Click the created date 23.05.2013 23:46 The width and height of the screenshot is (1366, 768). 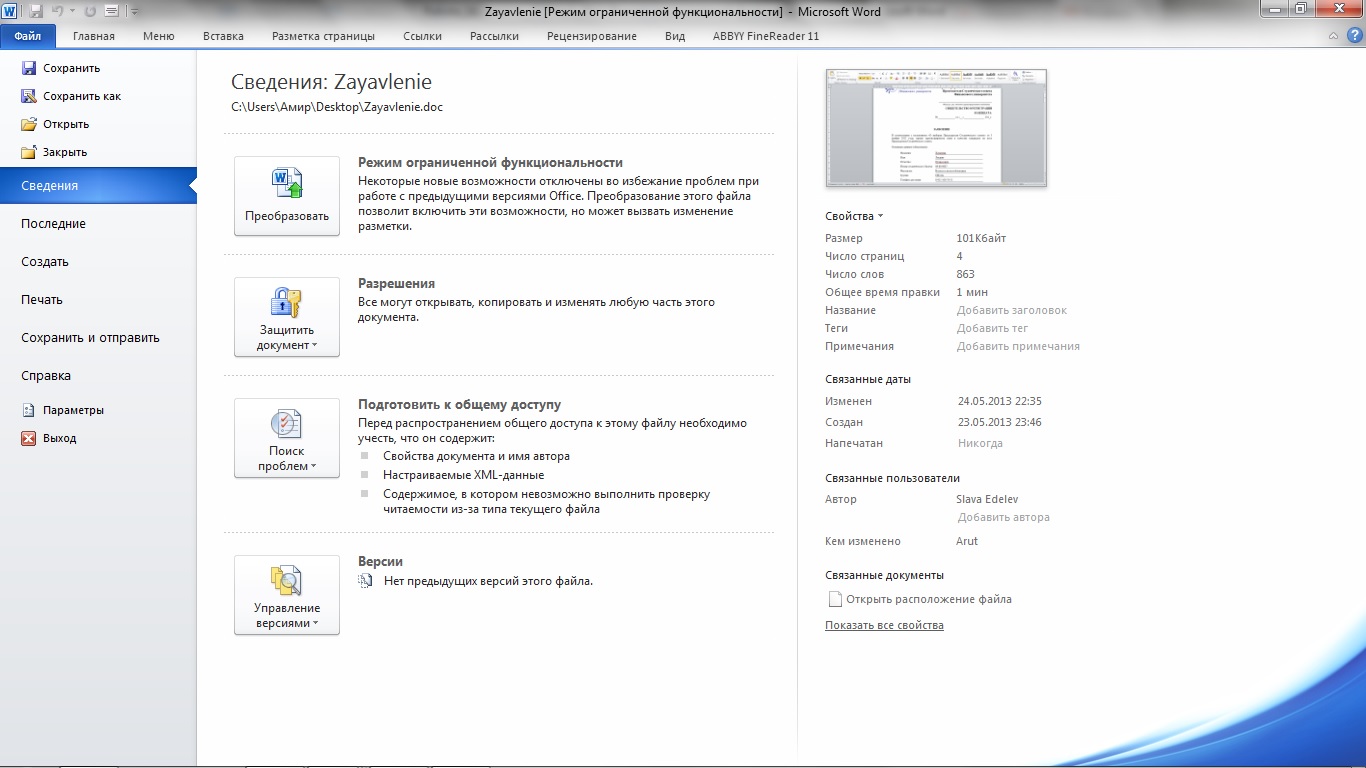pos(1000,422)
